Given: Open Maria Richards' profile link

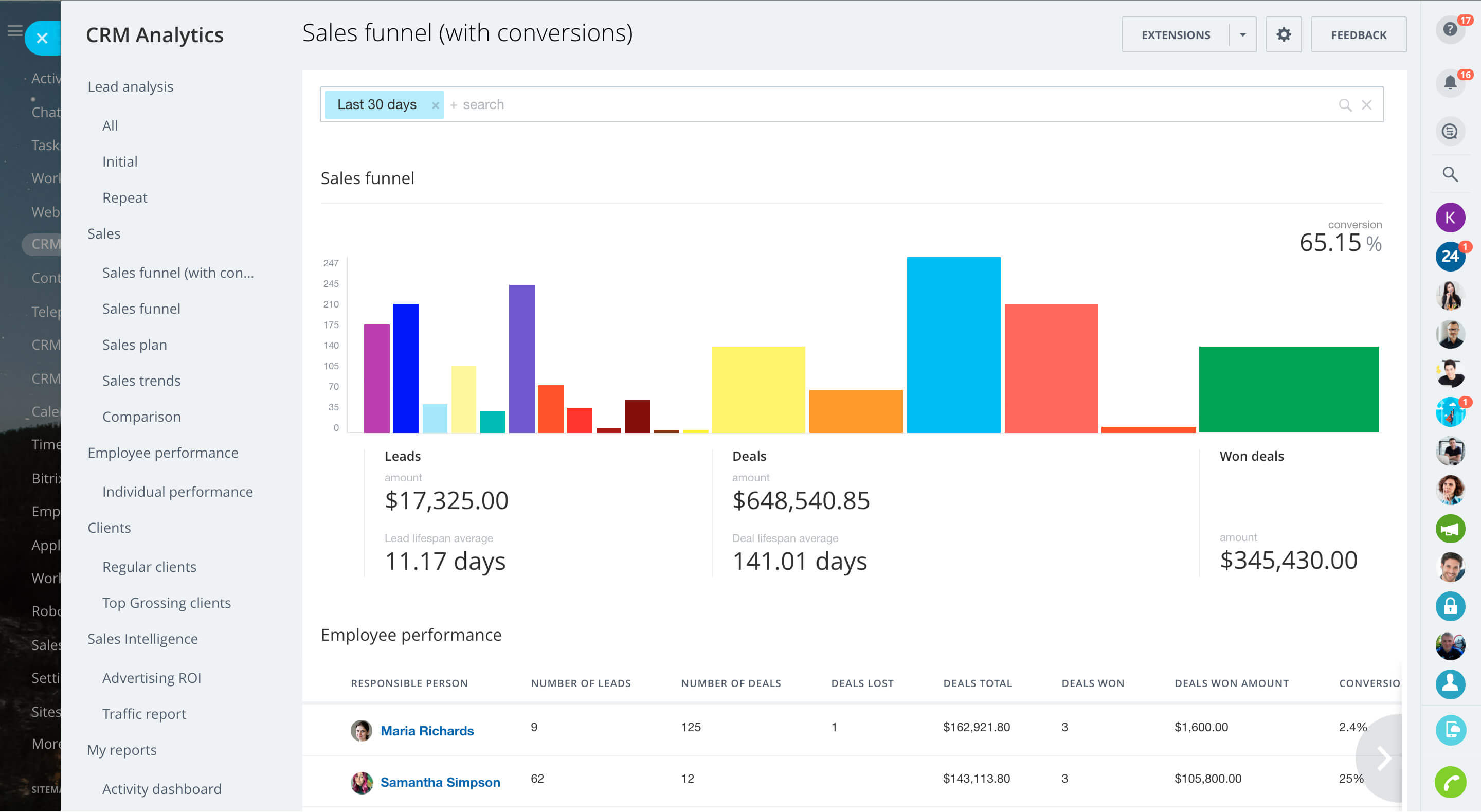Looking at the screenshot, I should pos(427,730).
